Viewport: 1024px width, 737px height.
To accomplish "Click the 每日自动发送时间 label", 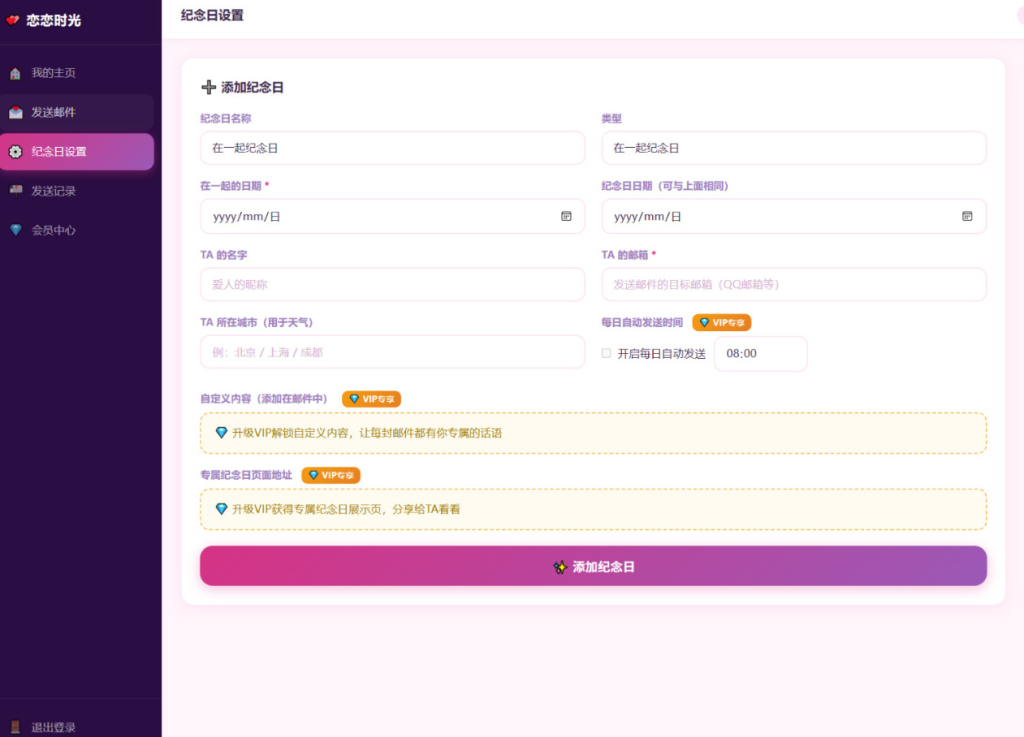I will tap(642, 322).
